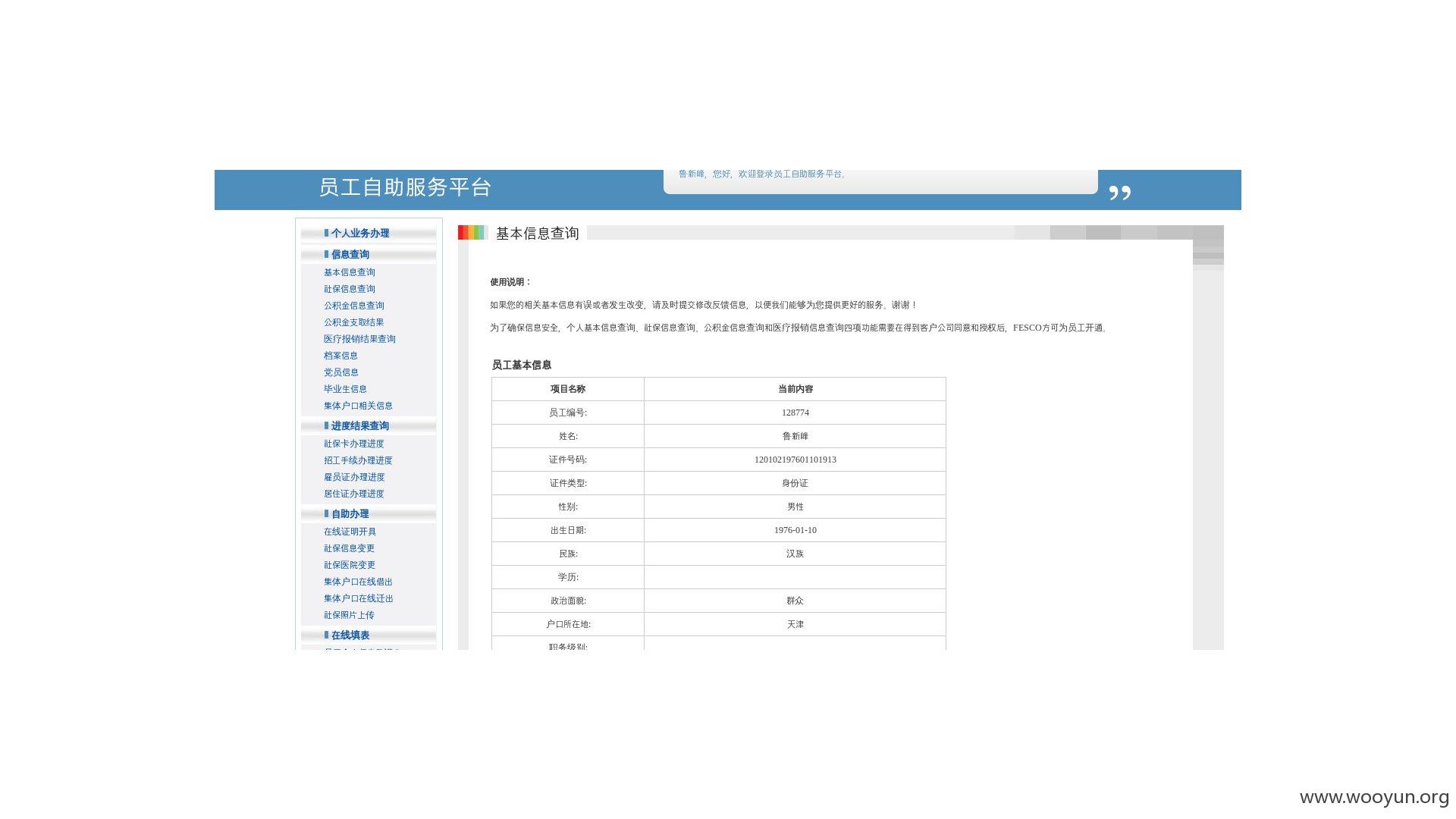Collapse the 信息查询 sidebar section header
Screen dimensions: 1456x819
[x=350, y=255]
